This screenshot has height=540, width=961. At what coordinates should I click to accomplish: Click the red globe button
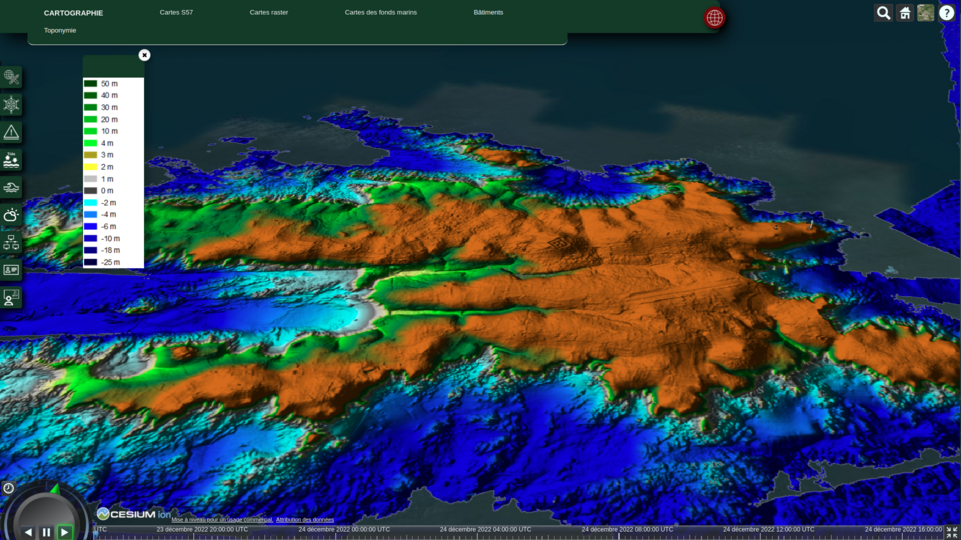pyautogui.click(x=714, y=18)
